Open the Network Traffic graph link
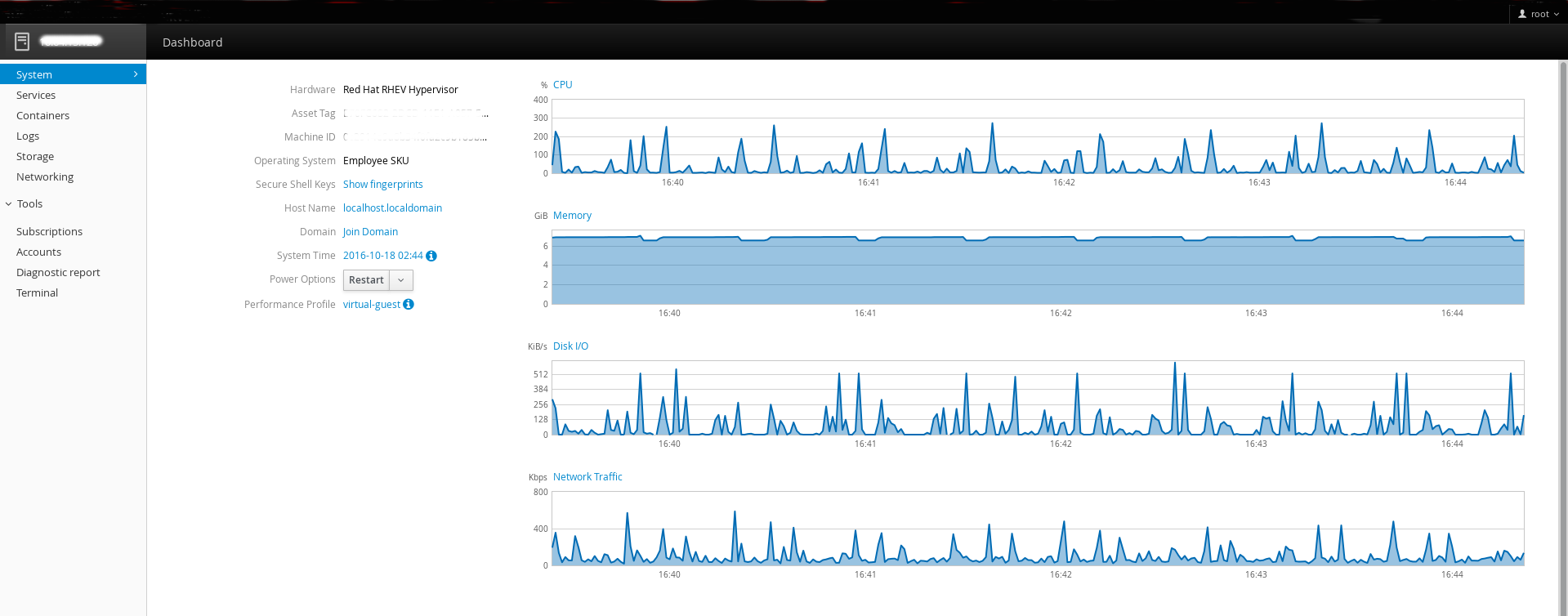The image size is (1568, 616). (587, 477)
